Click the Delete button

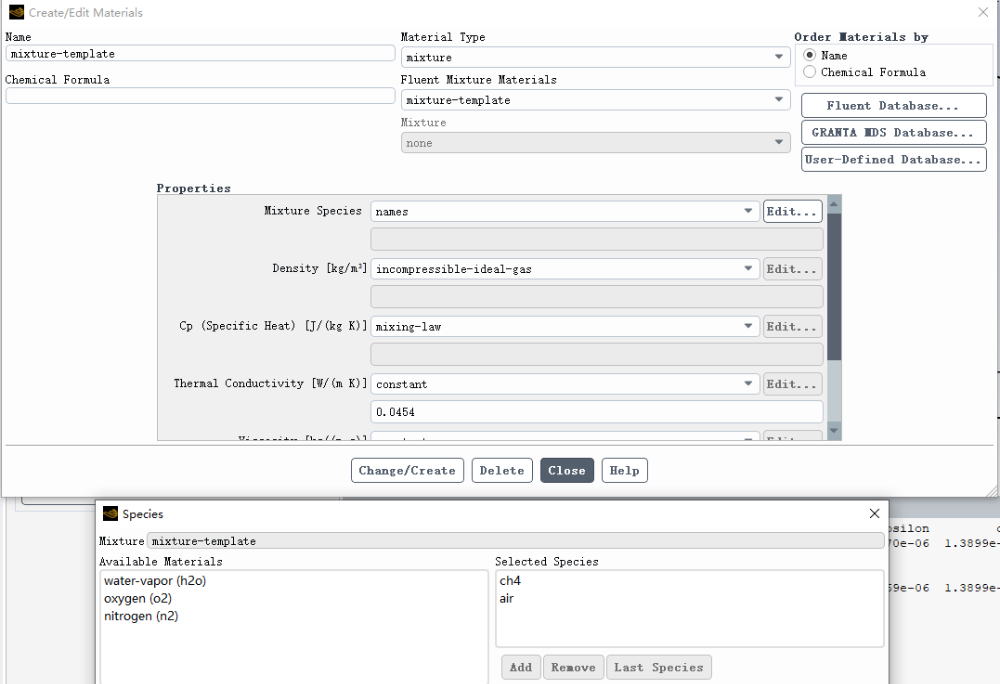coord(502,470)
